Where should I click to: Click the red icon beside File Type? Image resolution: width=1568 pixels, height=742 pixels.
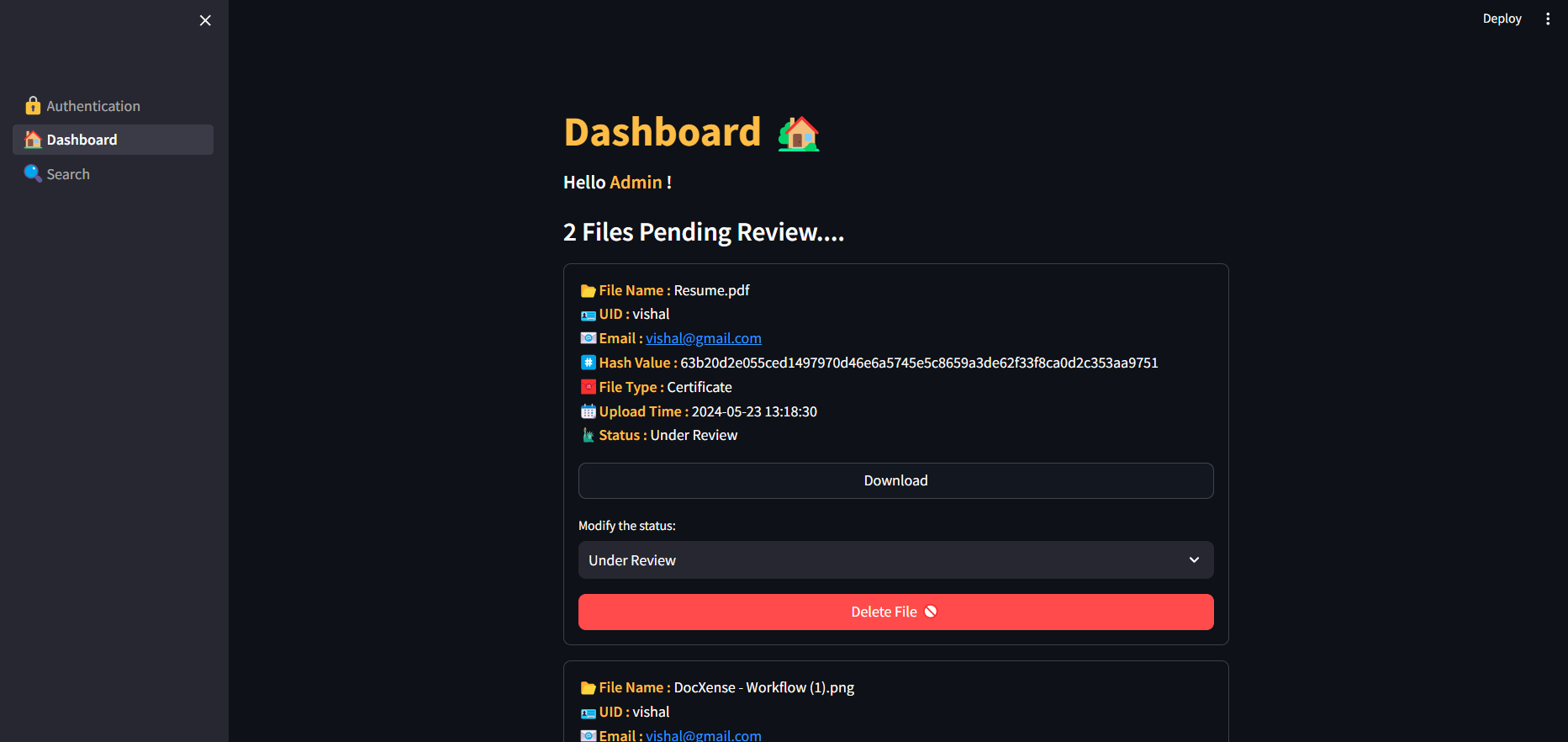(589, 387)
